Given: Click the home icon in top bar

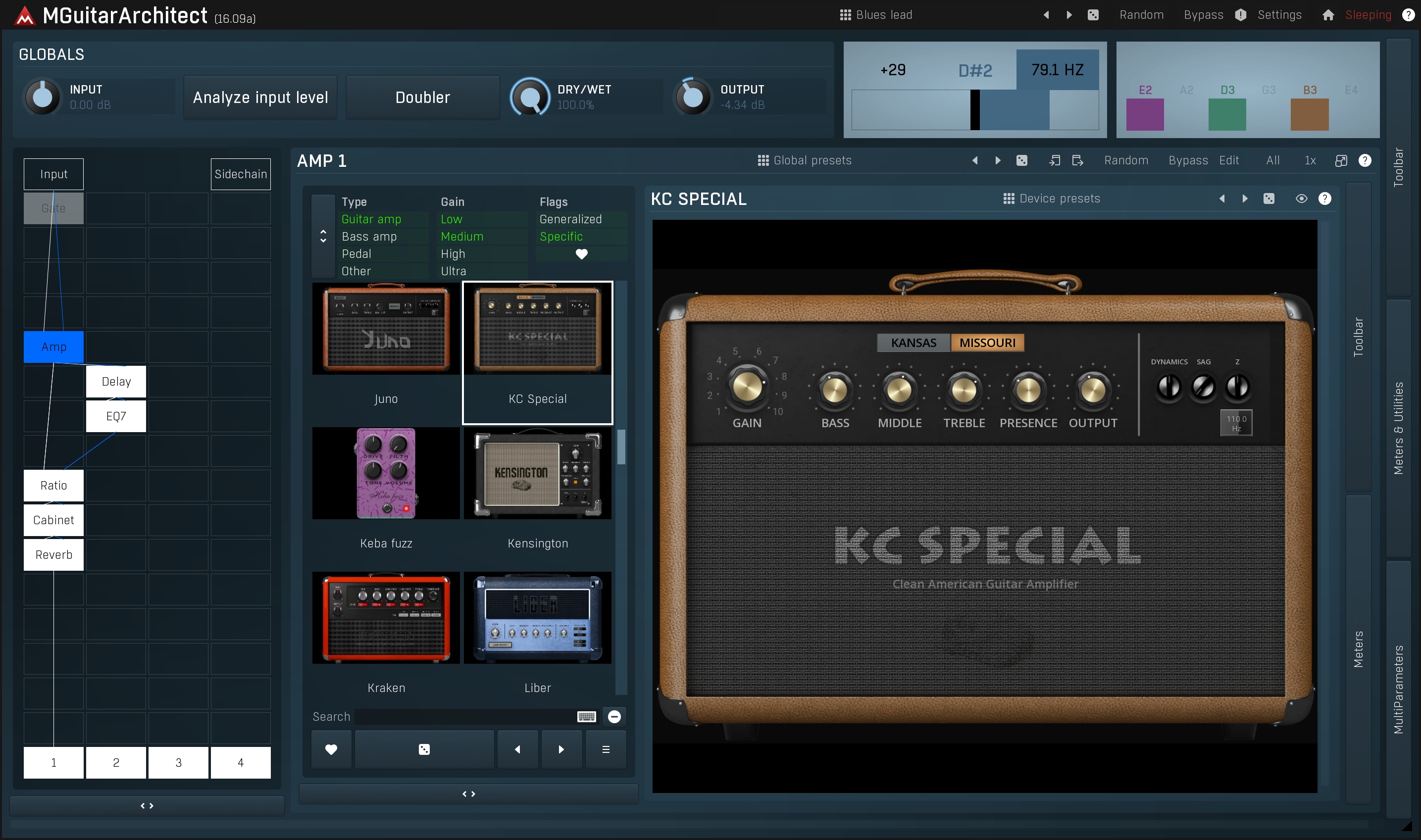Looking at the screenshot, I should (1327, 15).
